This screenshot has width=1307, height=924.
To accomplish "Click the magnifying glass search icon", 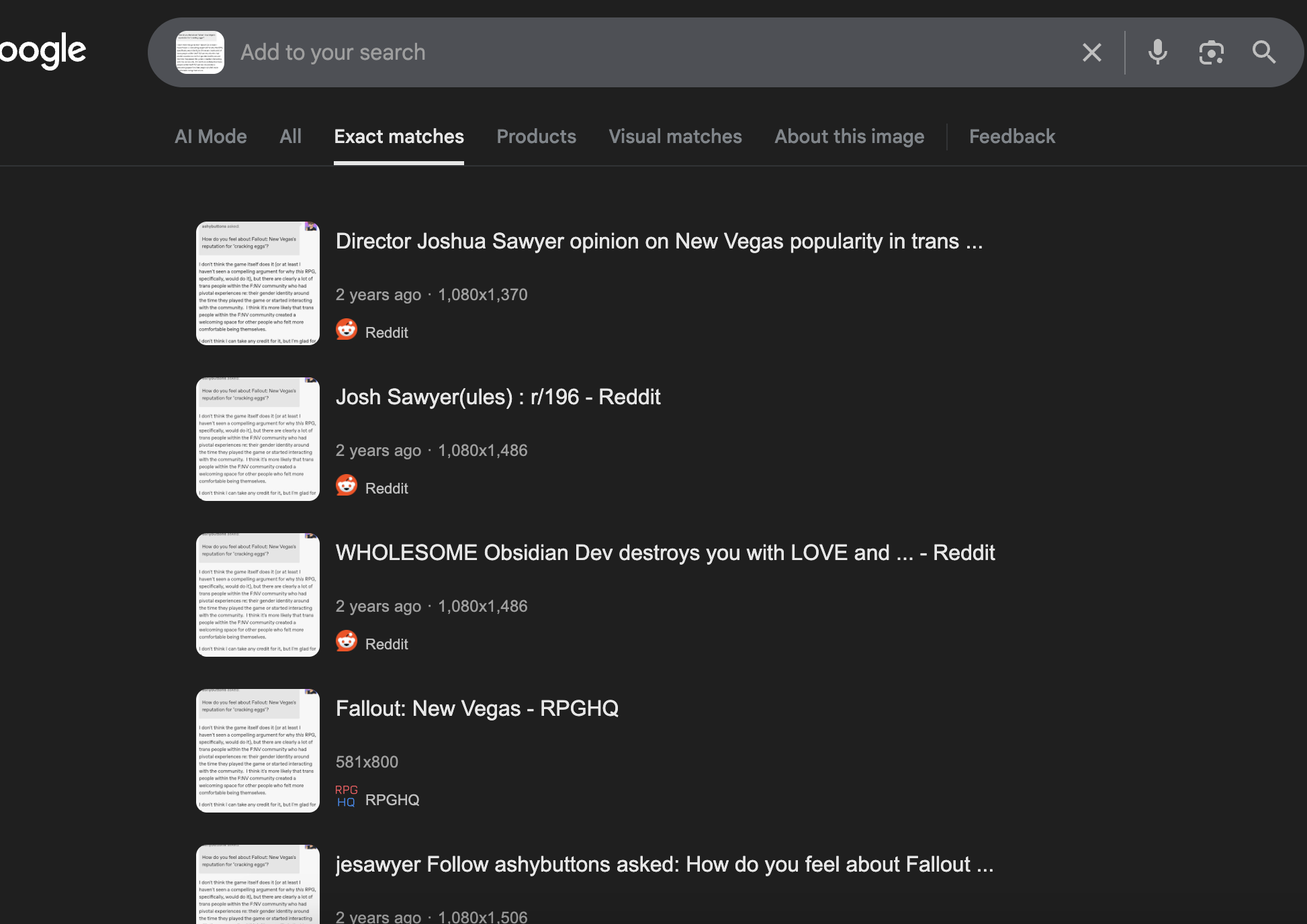I will 1263,52.
